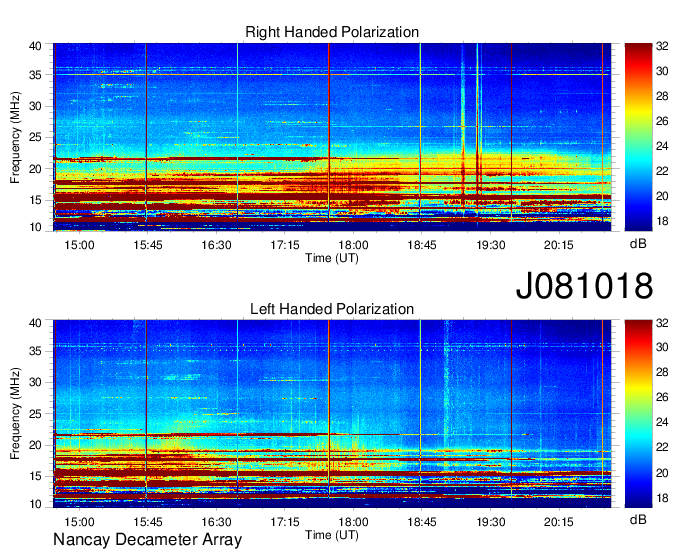
Task: Click the "Nancay Decameter Array" caption
Action: tap(147, 539)
